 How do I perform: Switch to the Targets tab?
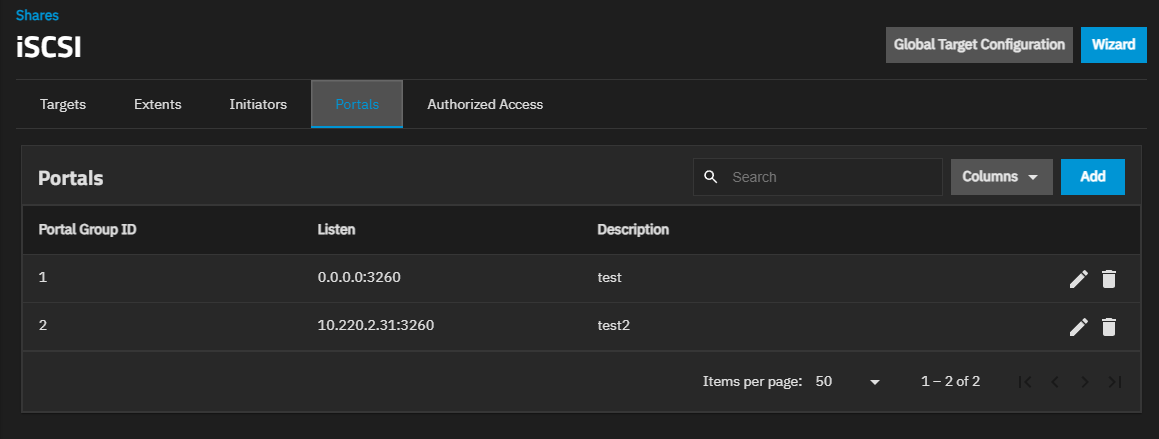click(x=63, y=105)
